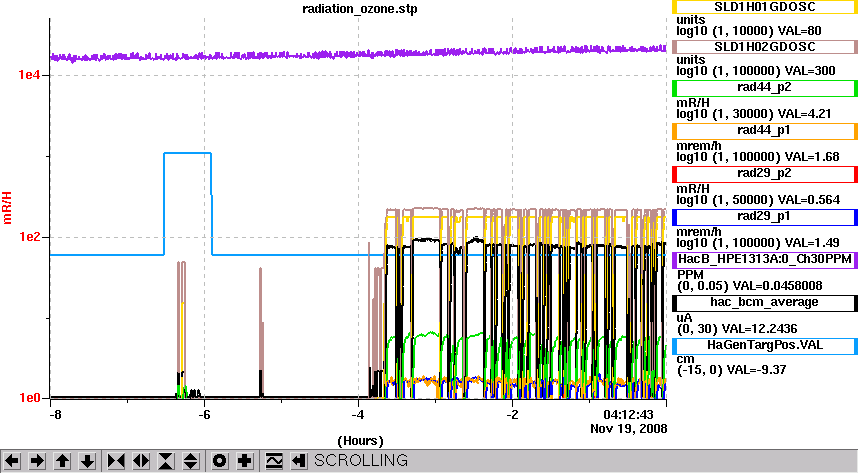Viewport: 858px width, 473px height.
Task: Click the SCROLLING status text
Action: pos(361,460)
